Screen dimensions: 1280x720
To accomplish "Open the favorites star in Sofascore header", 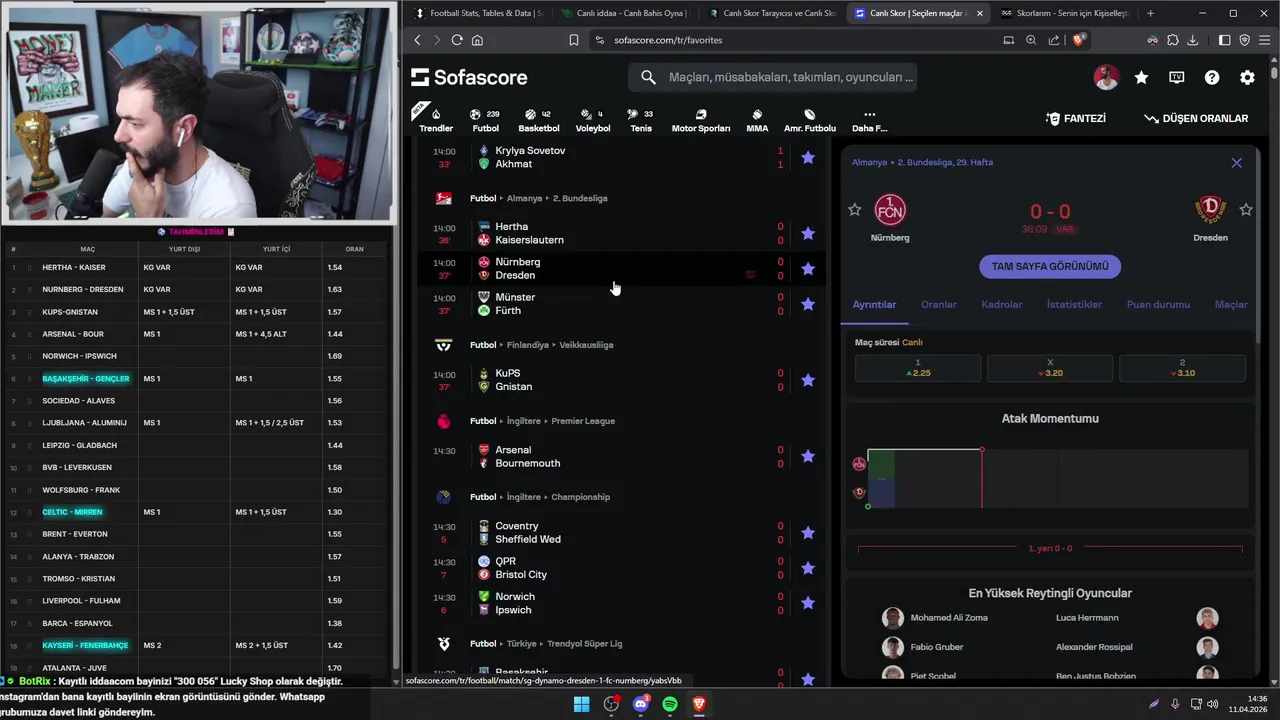I will click(x=1141, y=77).
